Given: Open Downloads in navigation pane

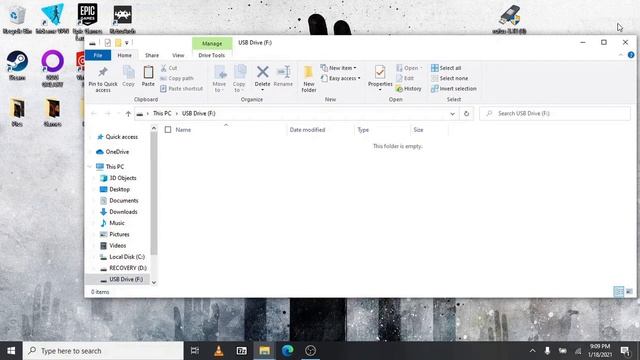Looking at the screenshot, I should pyautogui.click(x=119, y=212).
